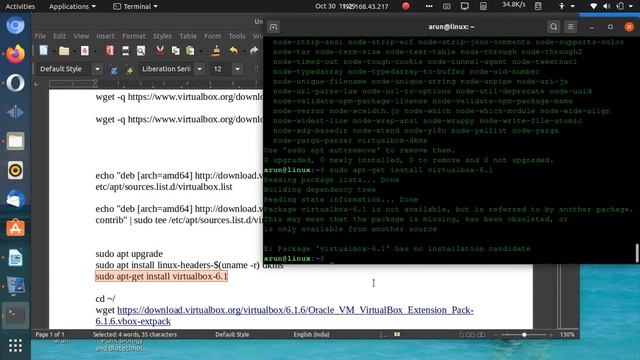The image size is (640, 360).
Task: Click New Style from Selection icon
Action: (130, 70)
